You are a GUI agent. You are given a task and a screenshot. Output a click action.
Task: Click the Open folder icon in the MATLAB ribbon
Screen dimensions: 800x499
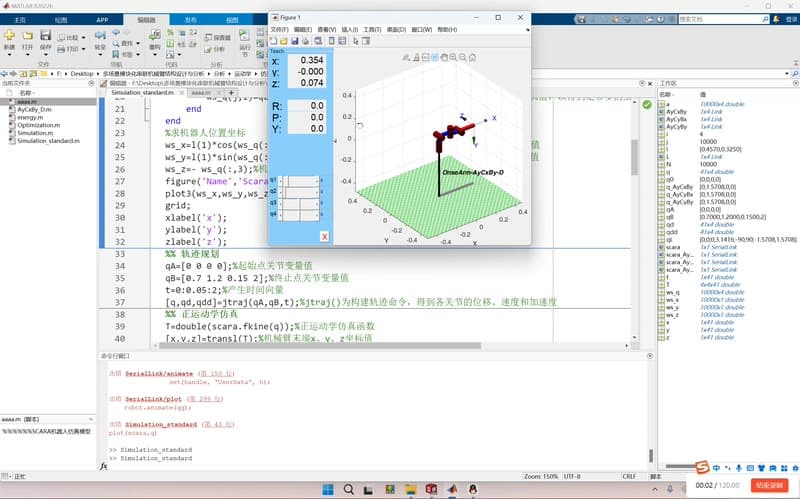[28, 36]
